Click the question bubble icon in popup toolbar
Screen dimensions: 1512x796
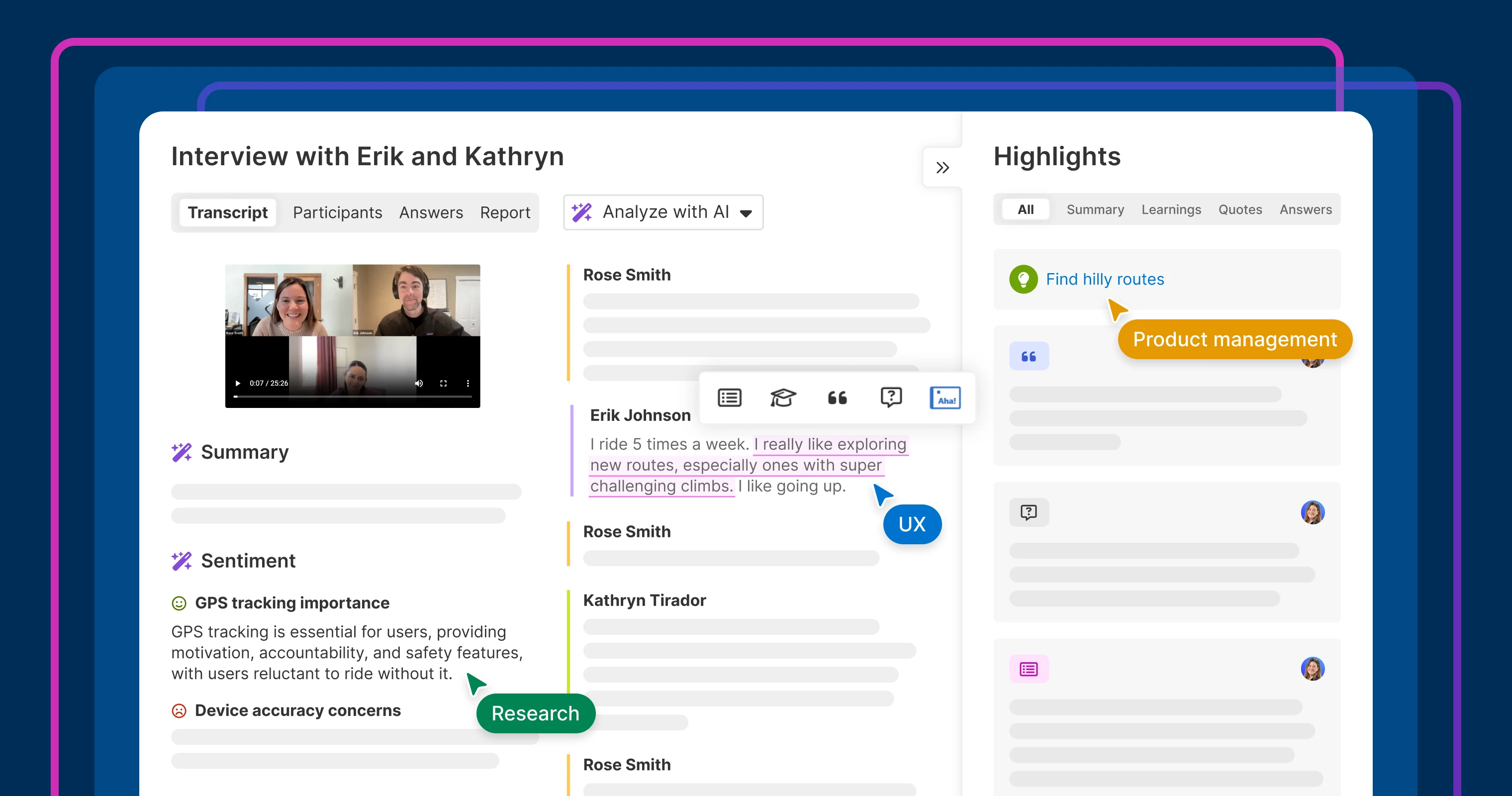891,398
